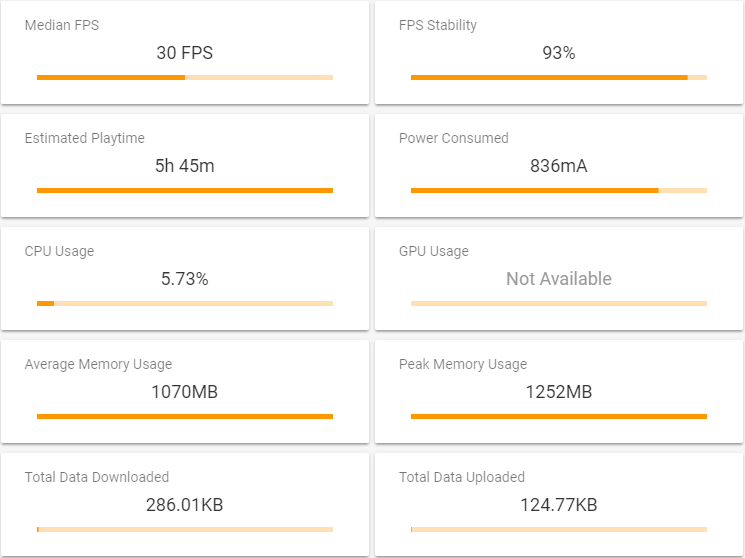
Task: Click the Estimated Playtime progress bar
Action: pos(185,191)
